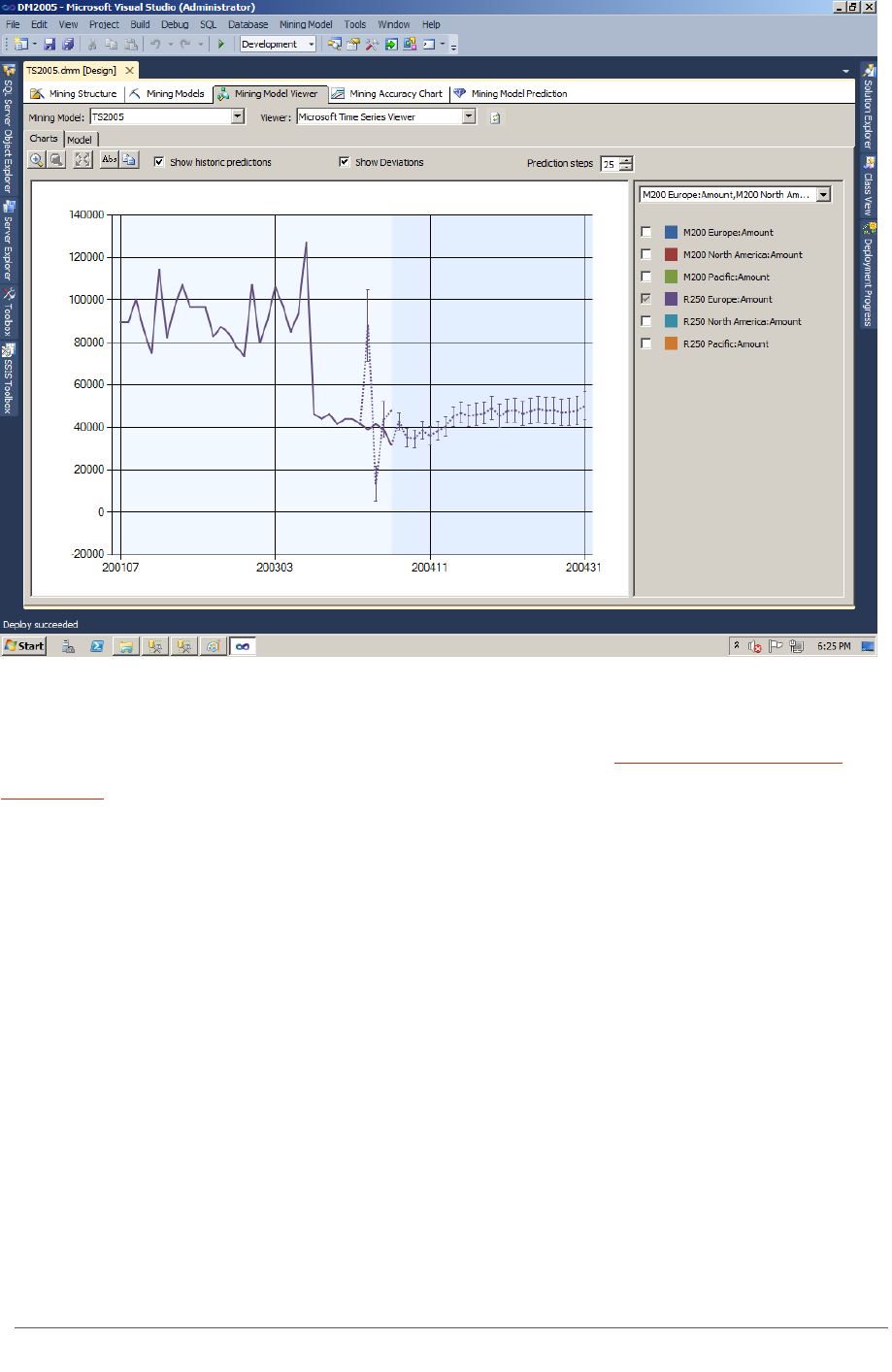Image resolution: width=892 pixels, height=1372 pixels.
Task: Click the Paste toolbar icon
Action: click(x=131, y=44)
